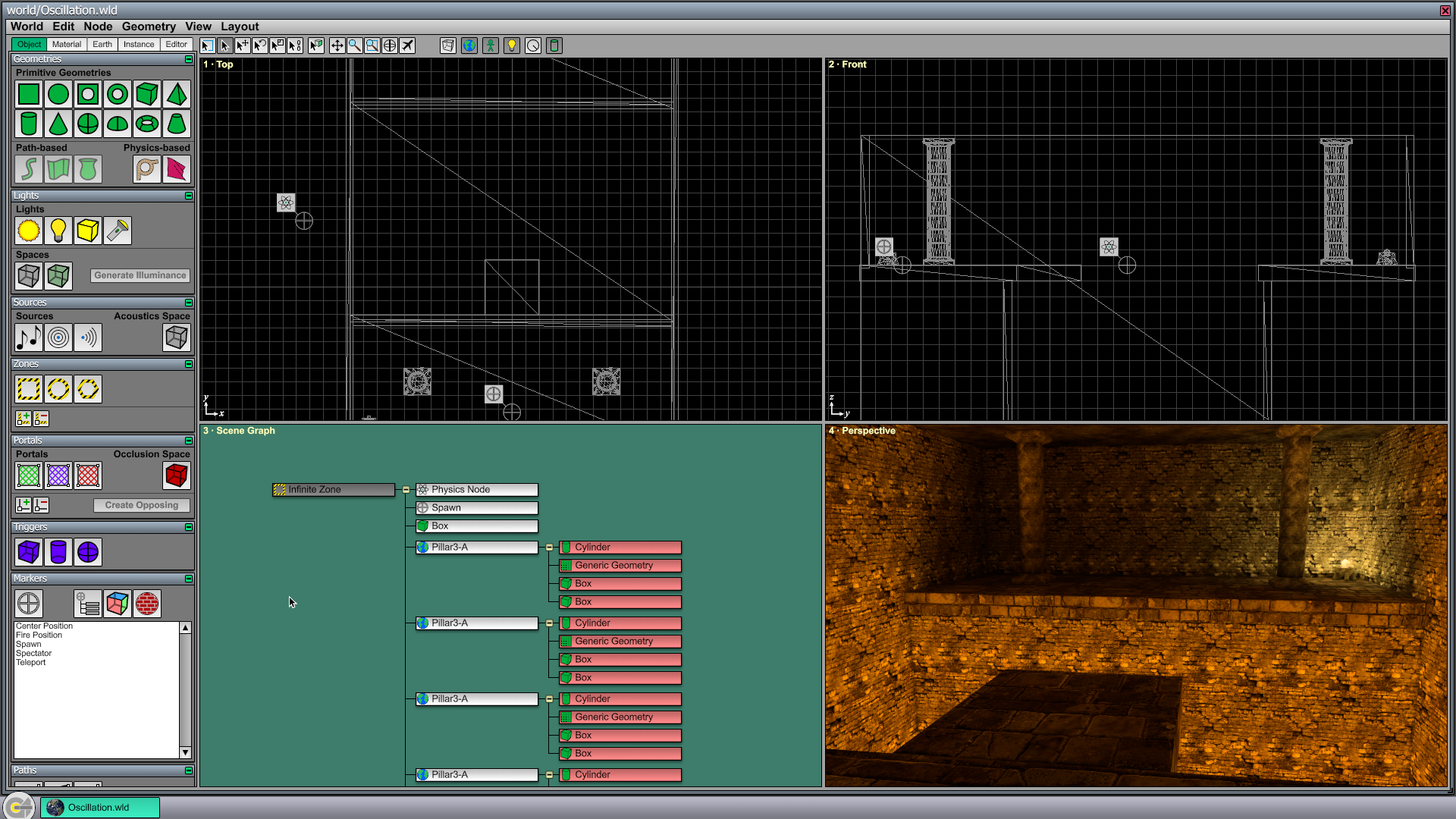Select the cube light
1456x819 pixels.
point(88,231)
